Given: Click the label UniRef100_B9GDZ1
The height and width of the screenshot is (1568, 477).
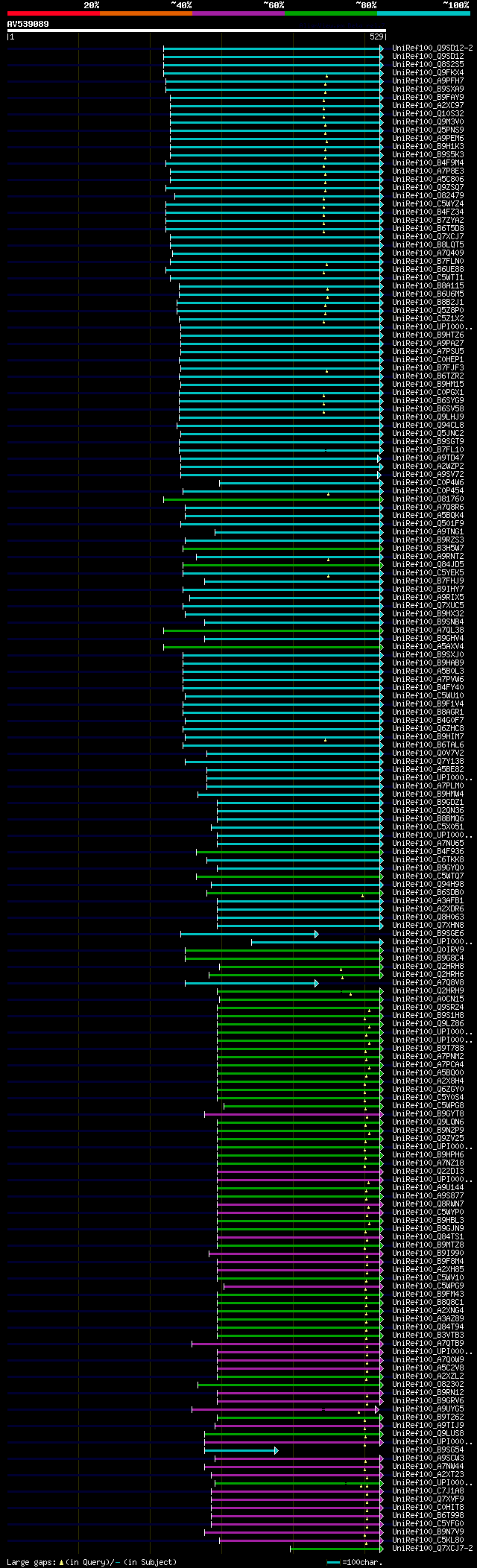Looking at the screenshot, I should tap(428, 803).
